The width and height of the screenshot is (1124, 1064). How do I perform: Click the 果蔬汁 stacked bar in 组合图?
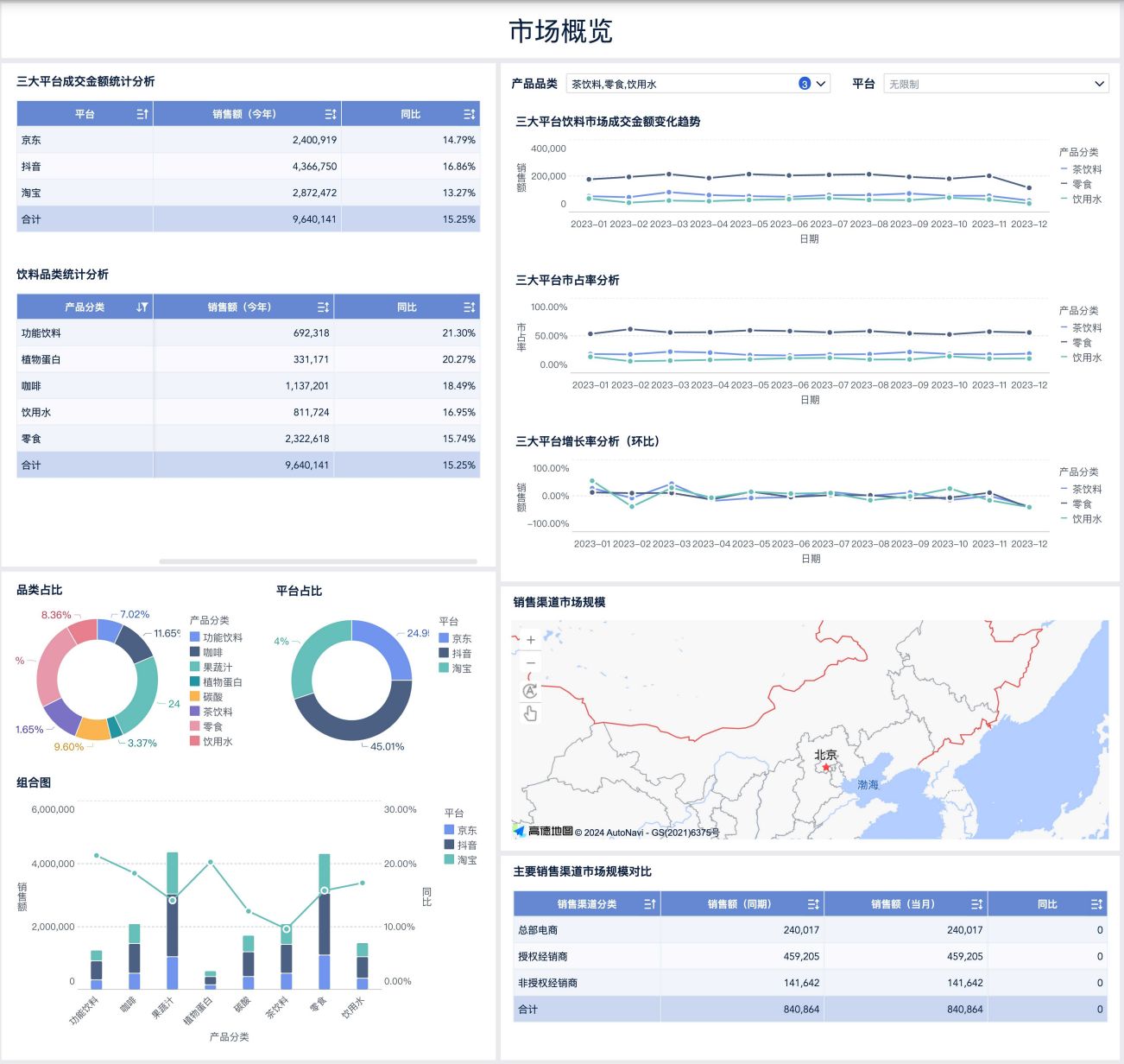(x=173, y=921)
